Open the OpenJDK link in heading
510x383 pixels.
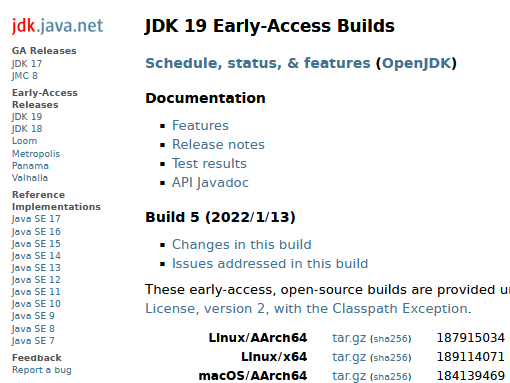pyautogui.click(x=416, y=63)
